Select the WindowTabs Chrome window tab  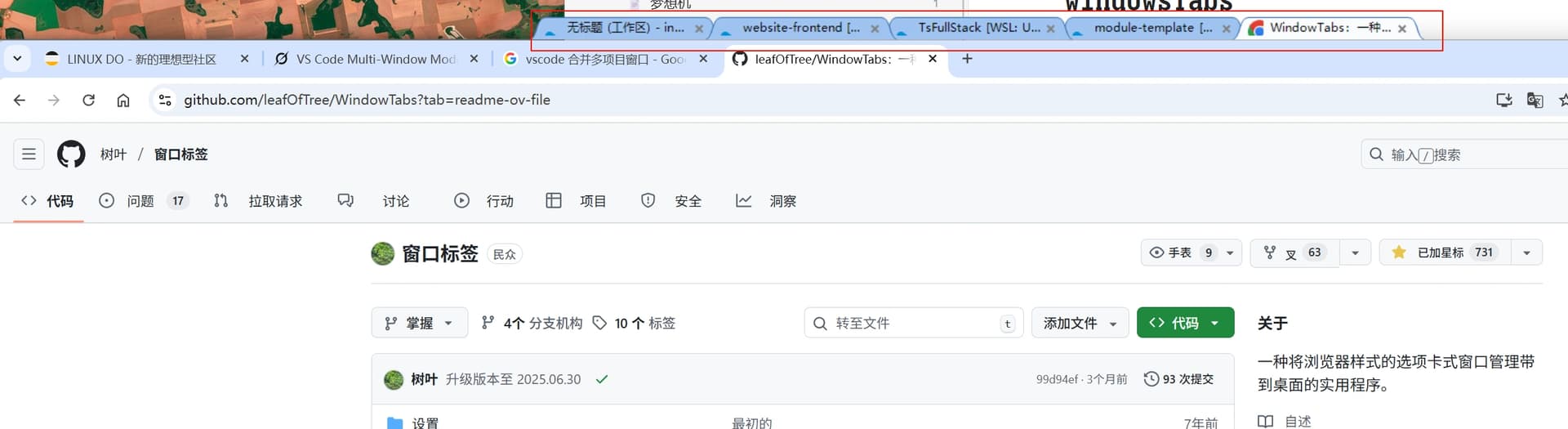click(x=1330, y=28)
